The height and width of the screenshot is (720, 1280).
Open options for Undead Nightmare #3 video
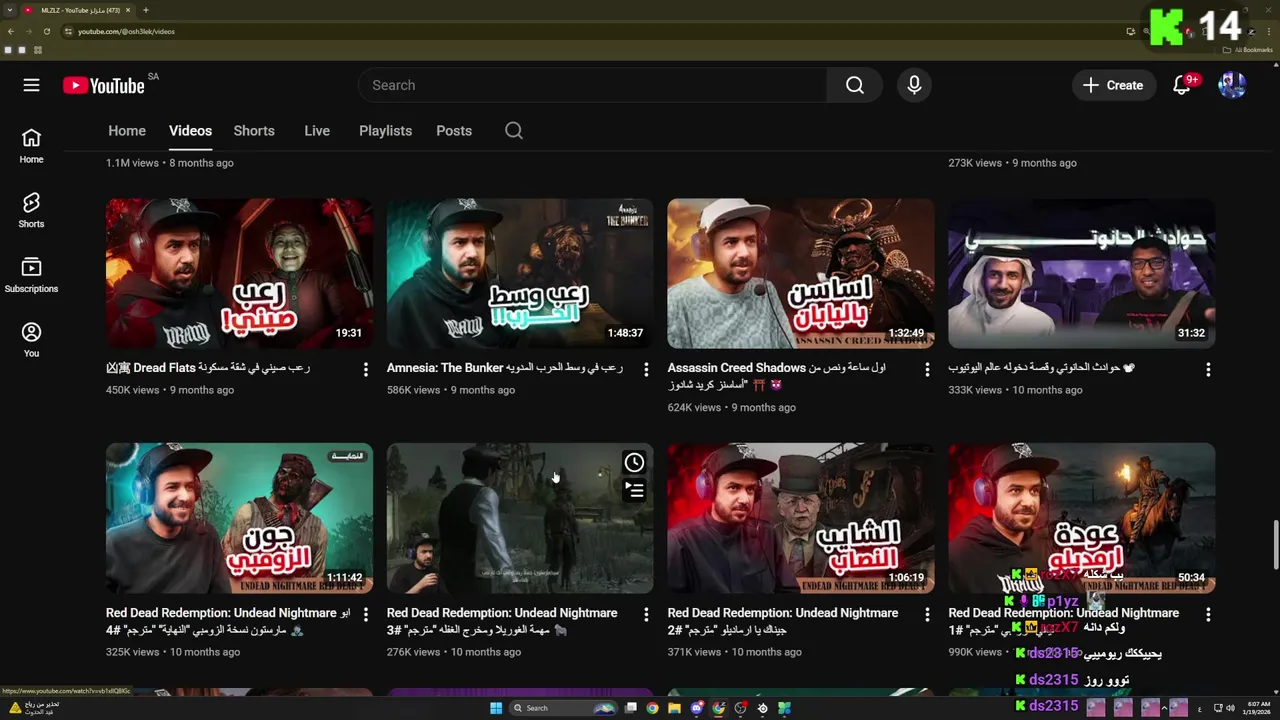click(x=646, y=614)
